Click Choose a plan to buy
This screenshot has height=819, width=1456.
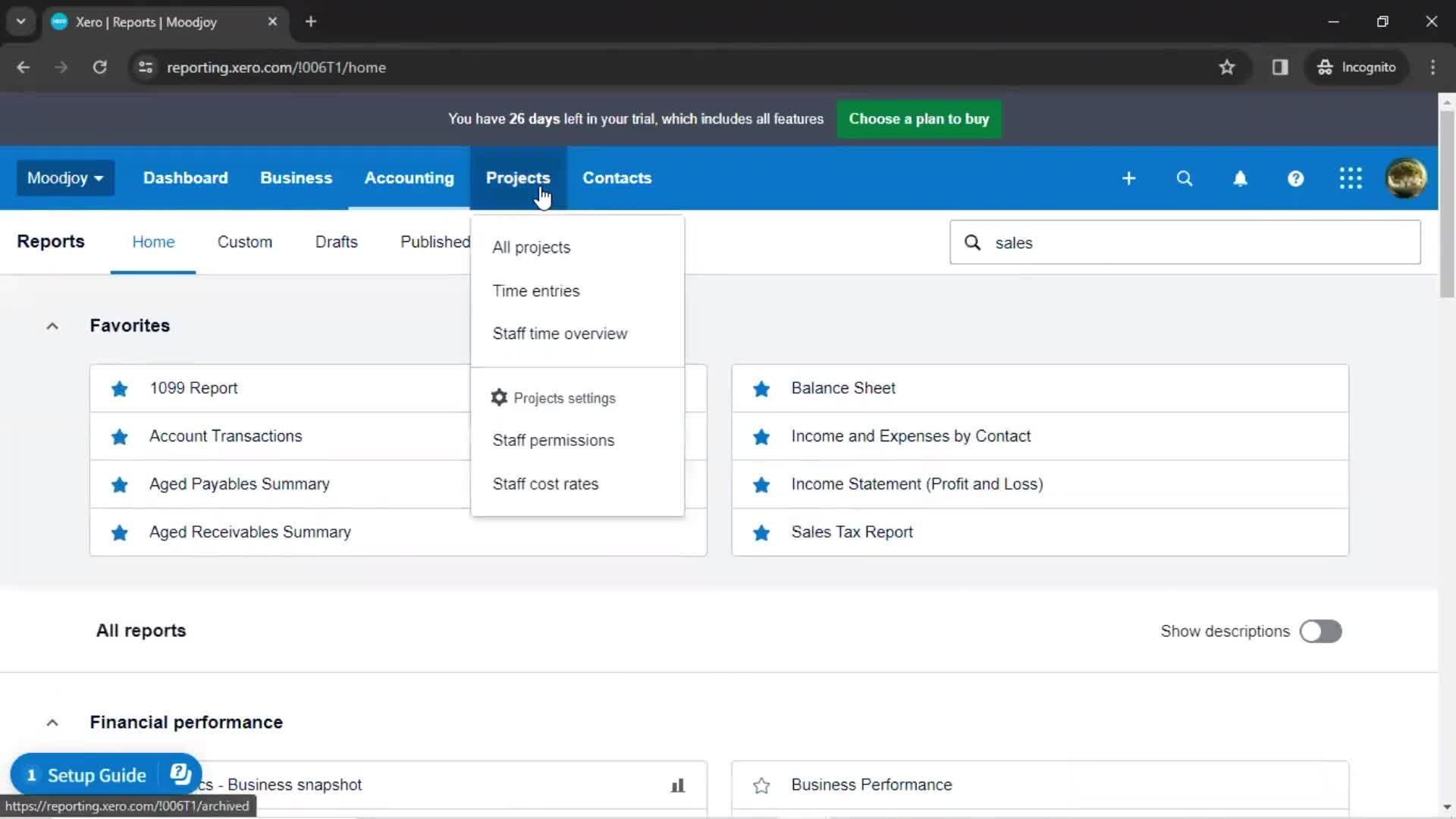coord(918,119)
